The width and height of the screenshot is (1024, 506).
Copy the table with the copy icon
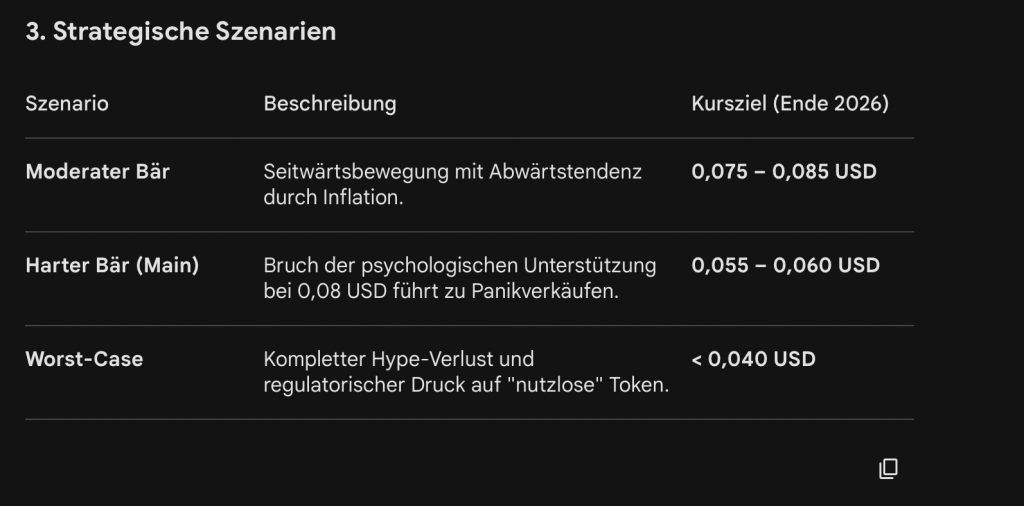(x=888, y=468)
